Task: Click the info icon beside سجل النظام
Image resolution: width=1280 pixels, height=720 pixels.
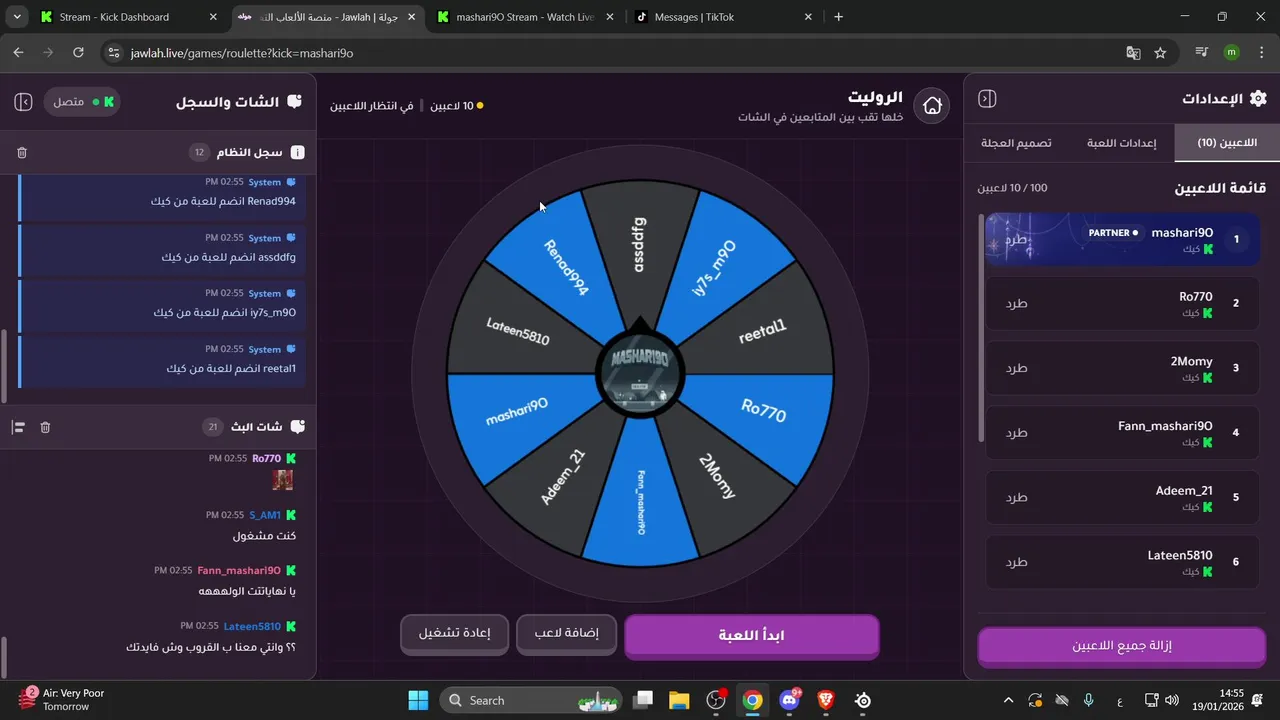Action: point(297,153)
